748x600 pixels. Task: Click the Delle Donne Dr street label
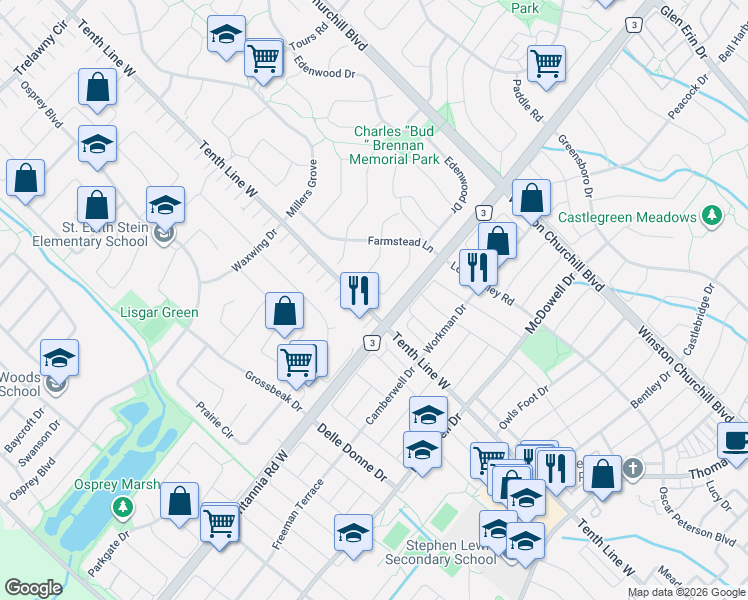pos(352,452)
